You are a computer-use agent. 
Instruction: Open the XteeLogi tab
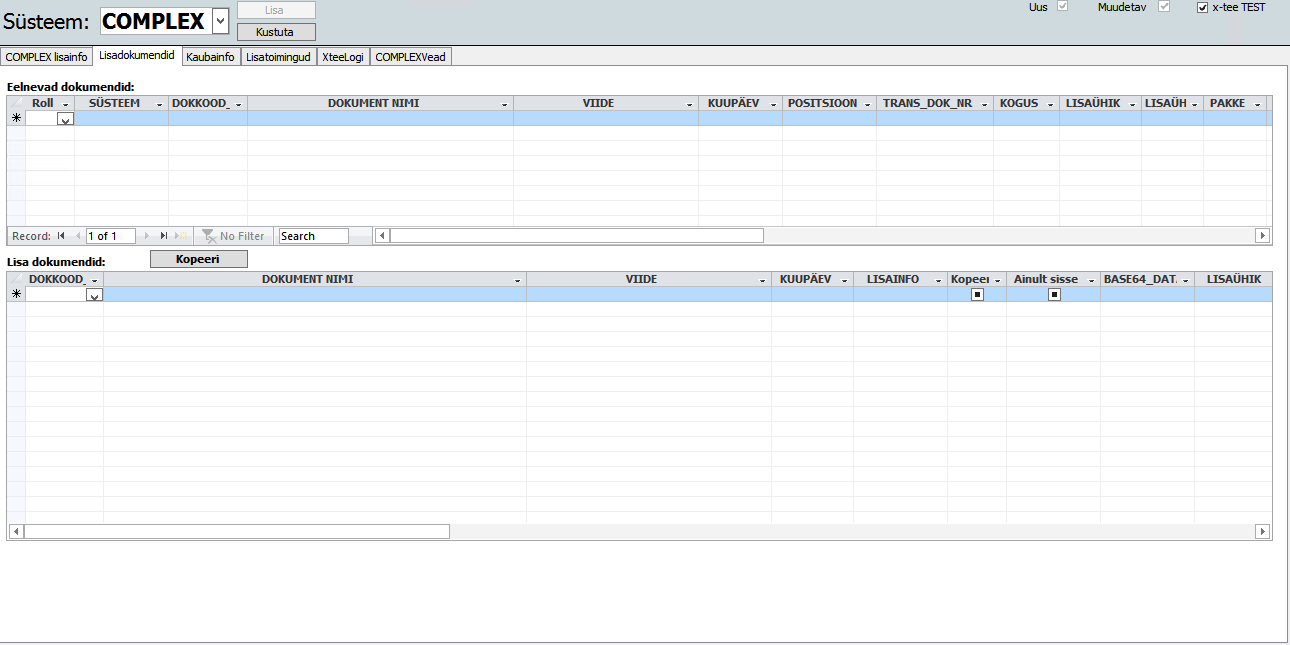(x=343, y=57)
